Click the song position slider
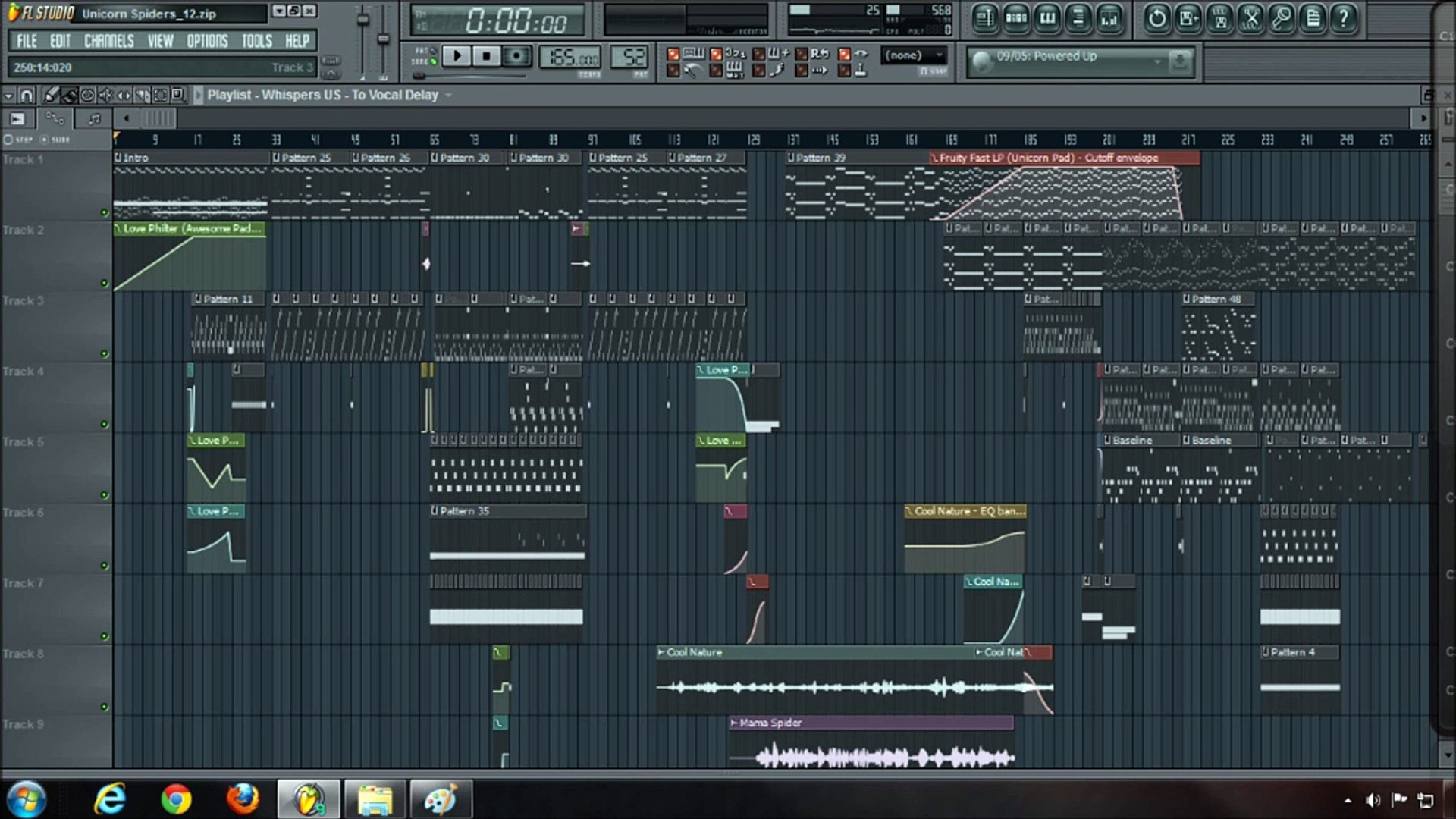The image size is (1456, 819). click(x=470, y=76)
